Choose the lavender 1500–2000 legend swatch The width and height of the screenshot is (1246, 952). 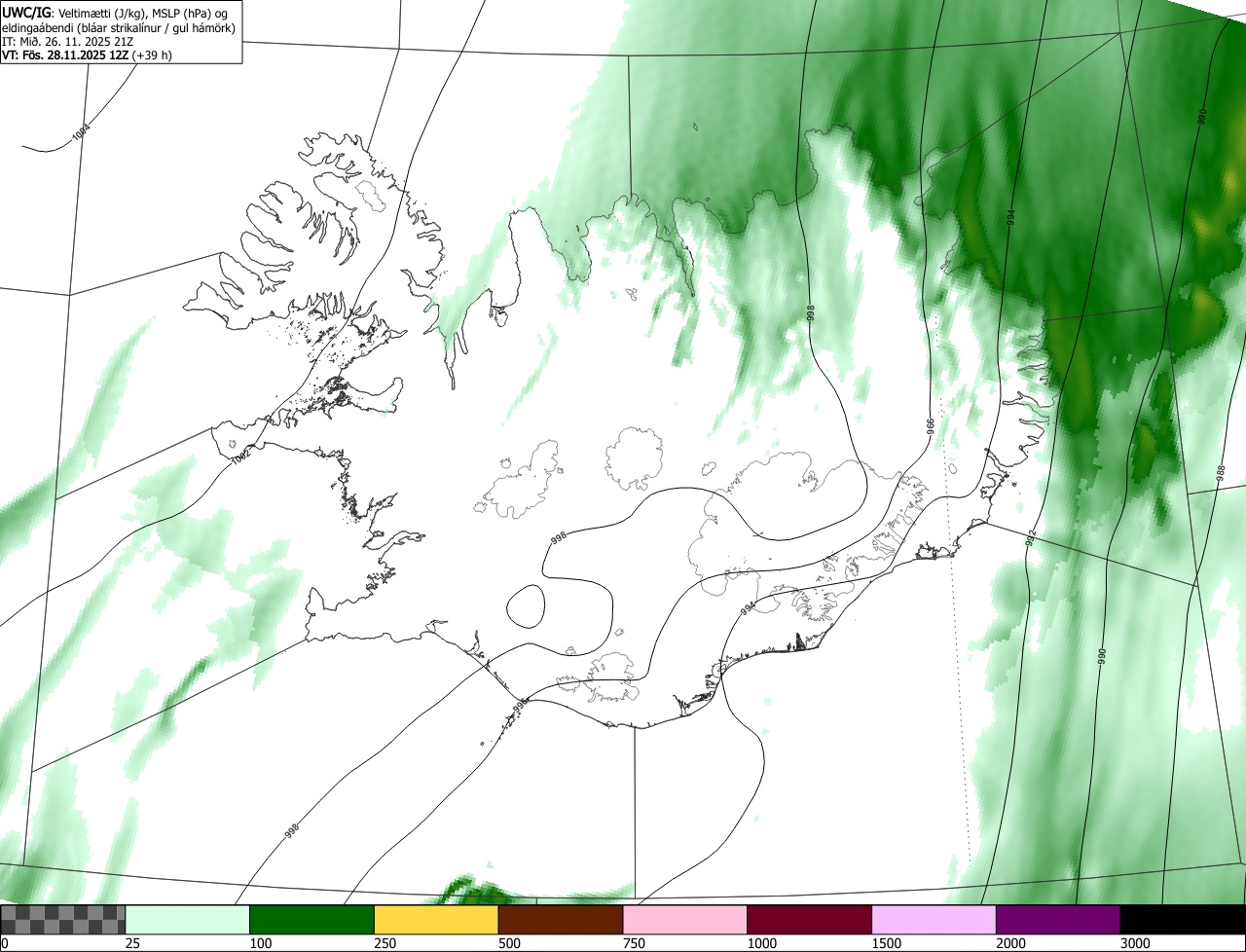[x=934, y=920]
